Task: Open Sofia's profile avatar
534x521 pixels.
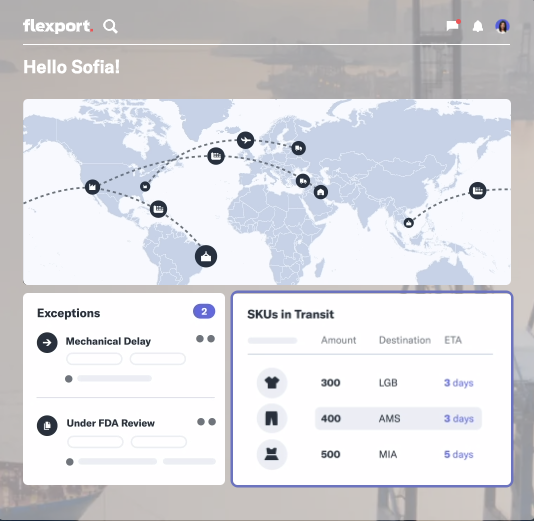Action: click(502, 26)
